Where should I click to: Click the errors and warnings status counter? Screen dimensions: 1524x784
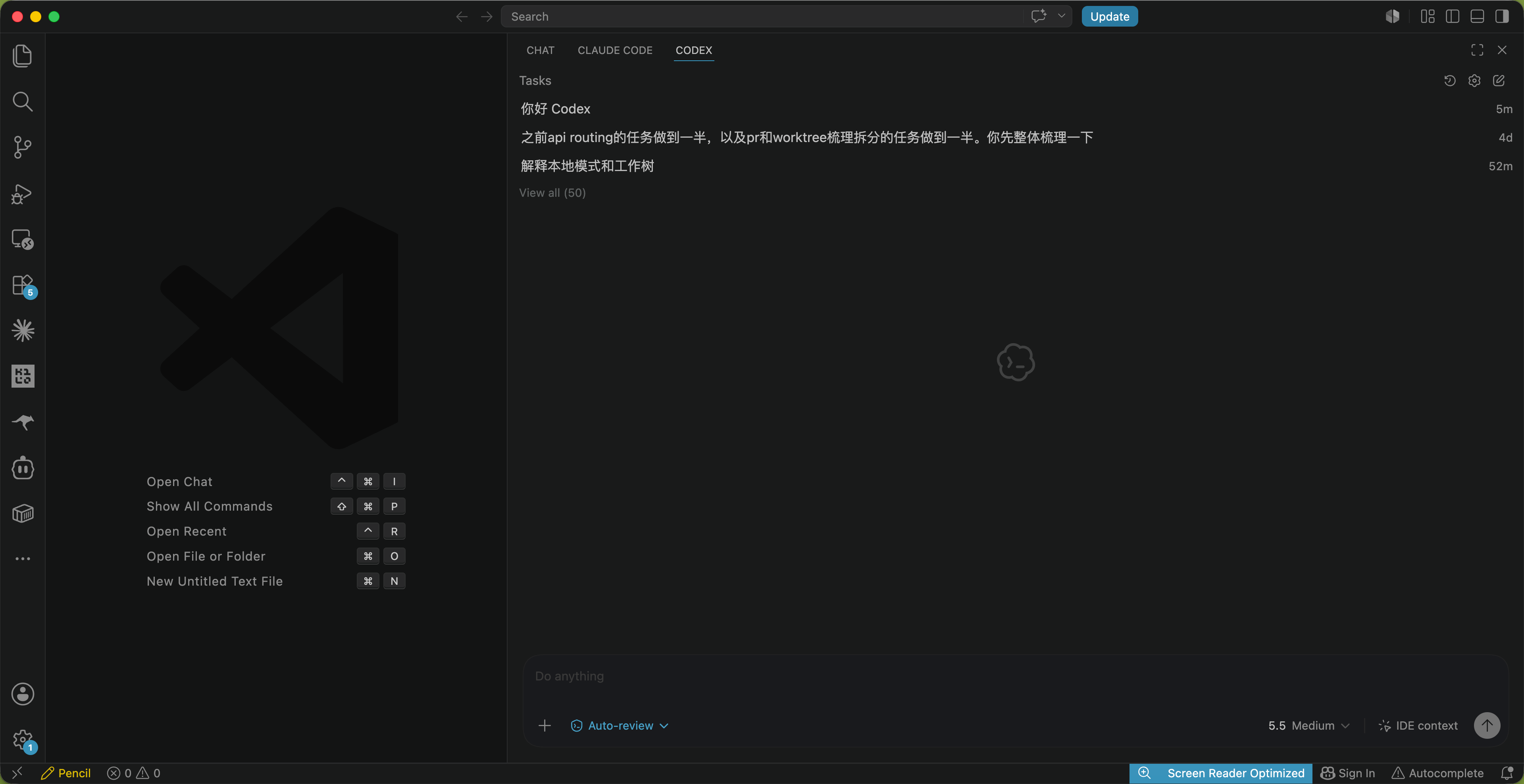[133, 773]
